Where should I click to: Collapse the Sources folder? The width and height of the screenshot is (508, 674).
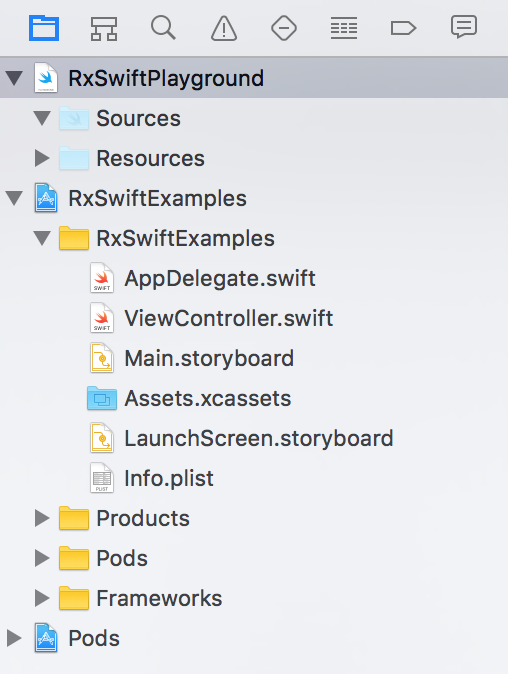[x=42, y=118]
